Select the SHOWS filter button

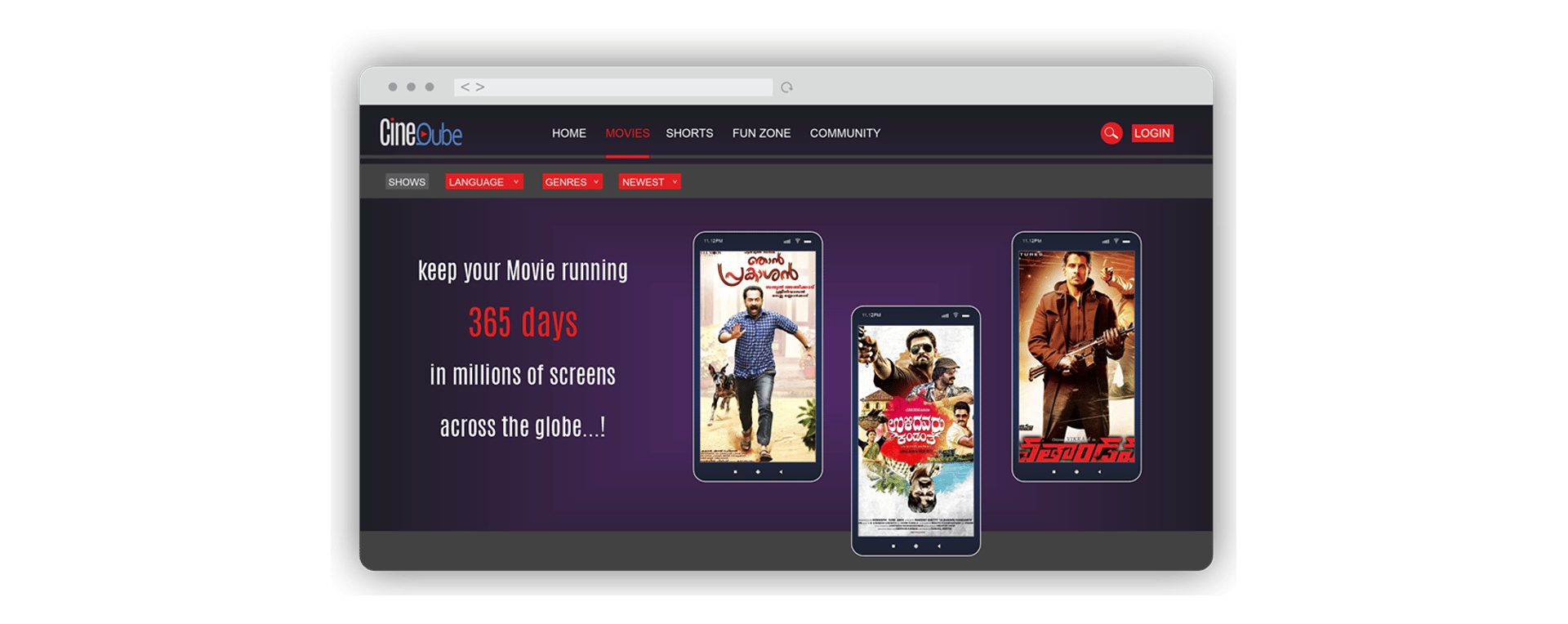click(x=407, y=182)
